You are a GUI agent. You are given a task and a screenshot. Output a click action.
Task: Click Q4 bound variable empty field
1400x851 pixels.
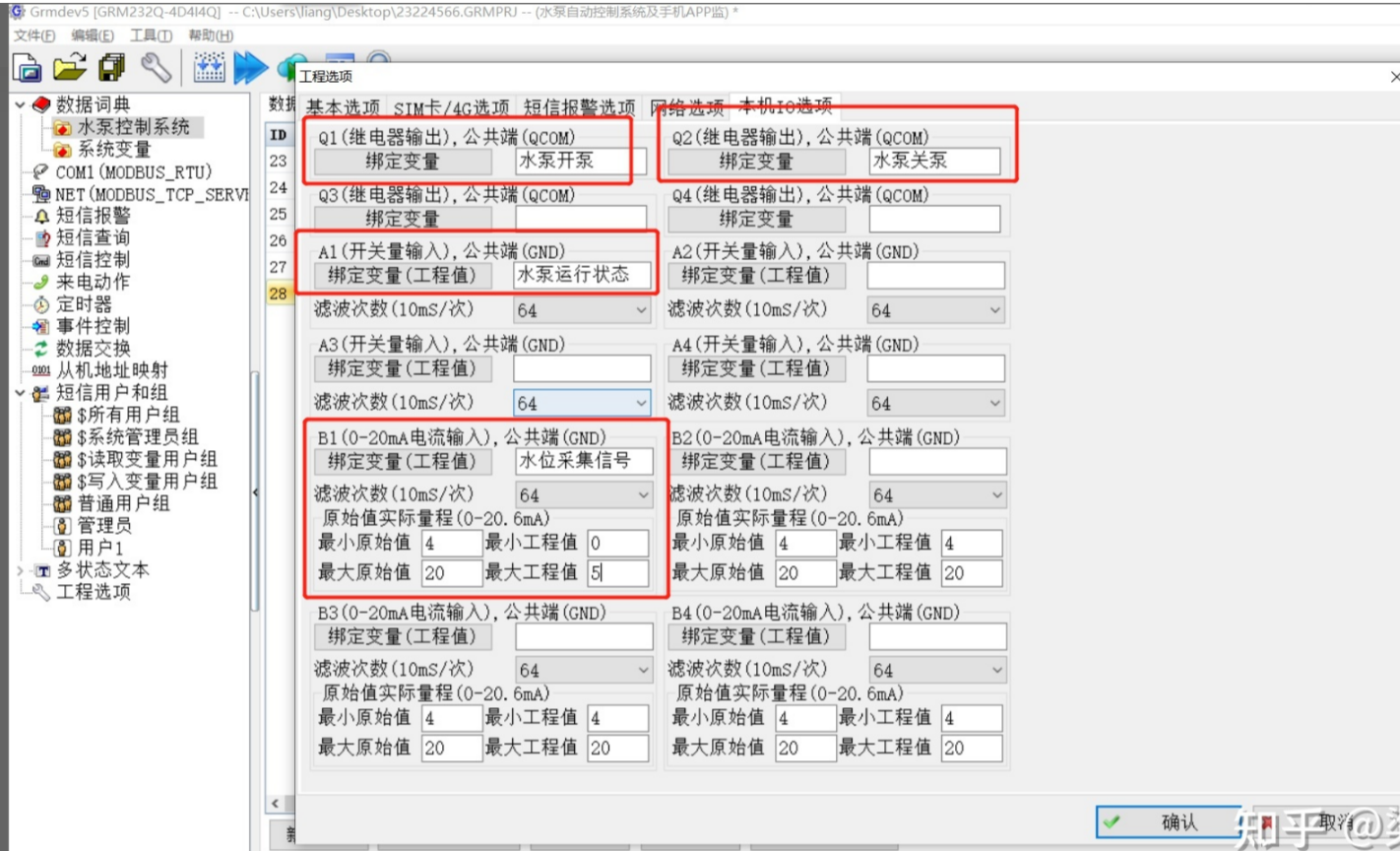pyautogui.click(x=934, y=219)
